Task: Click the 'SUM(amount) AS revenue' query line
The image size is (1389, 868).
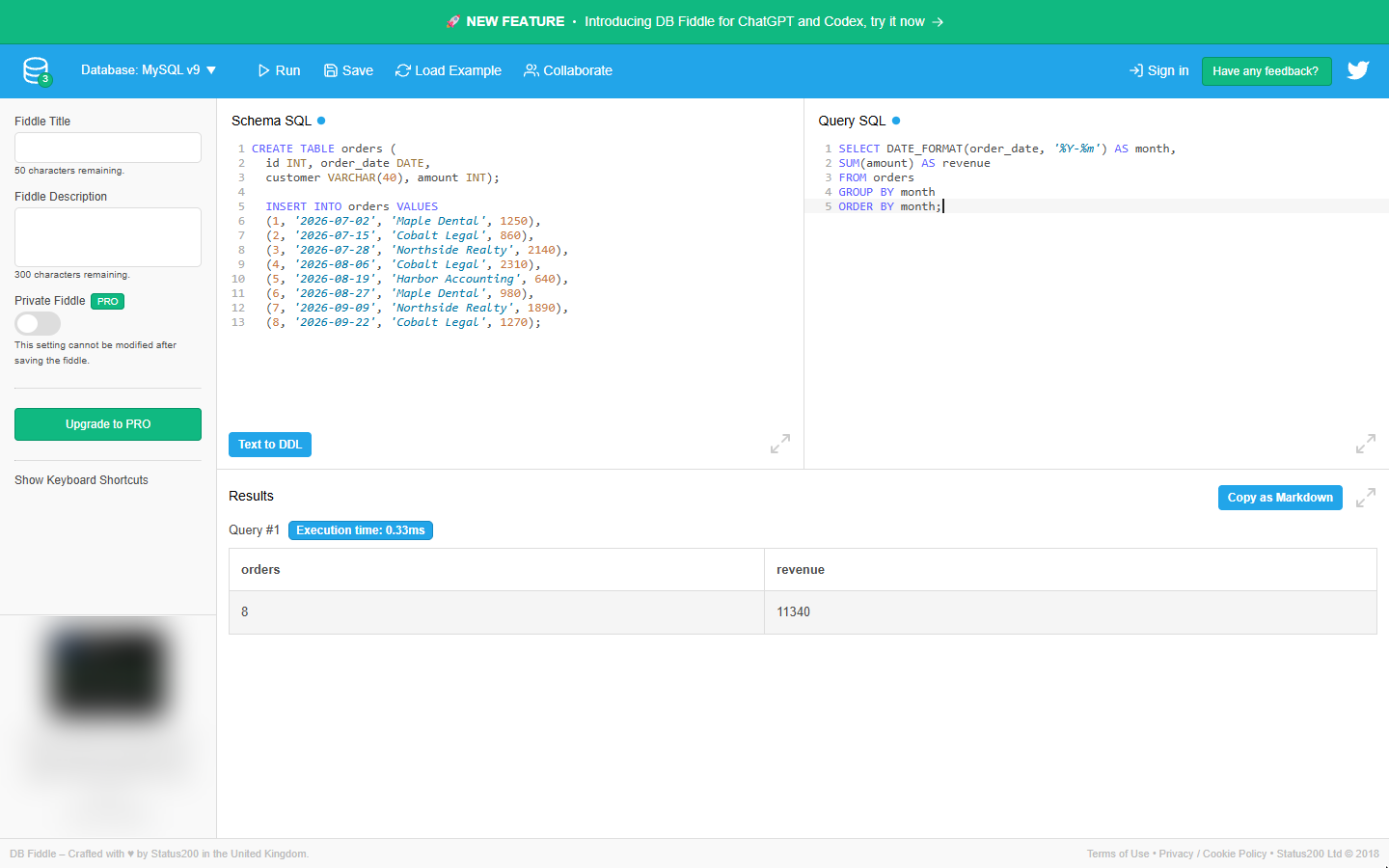Action: click(914, 163)
